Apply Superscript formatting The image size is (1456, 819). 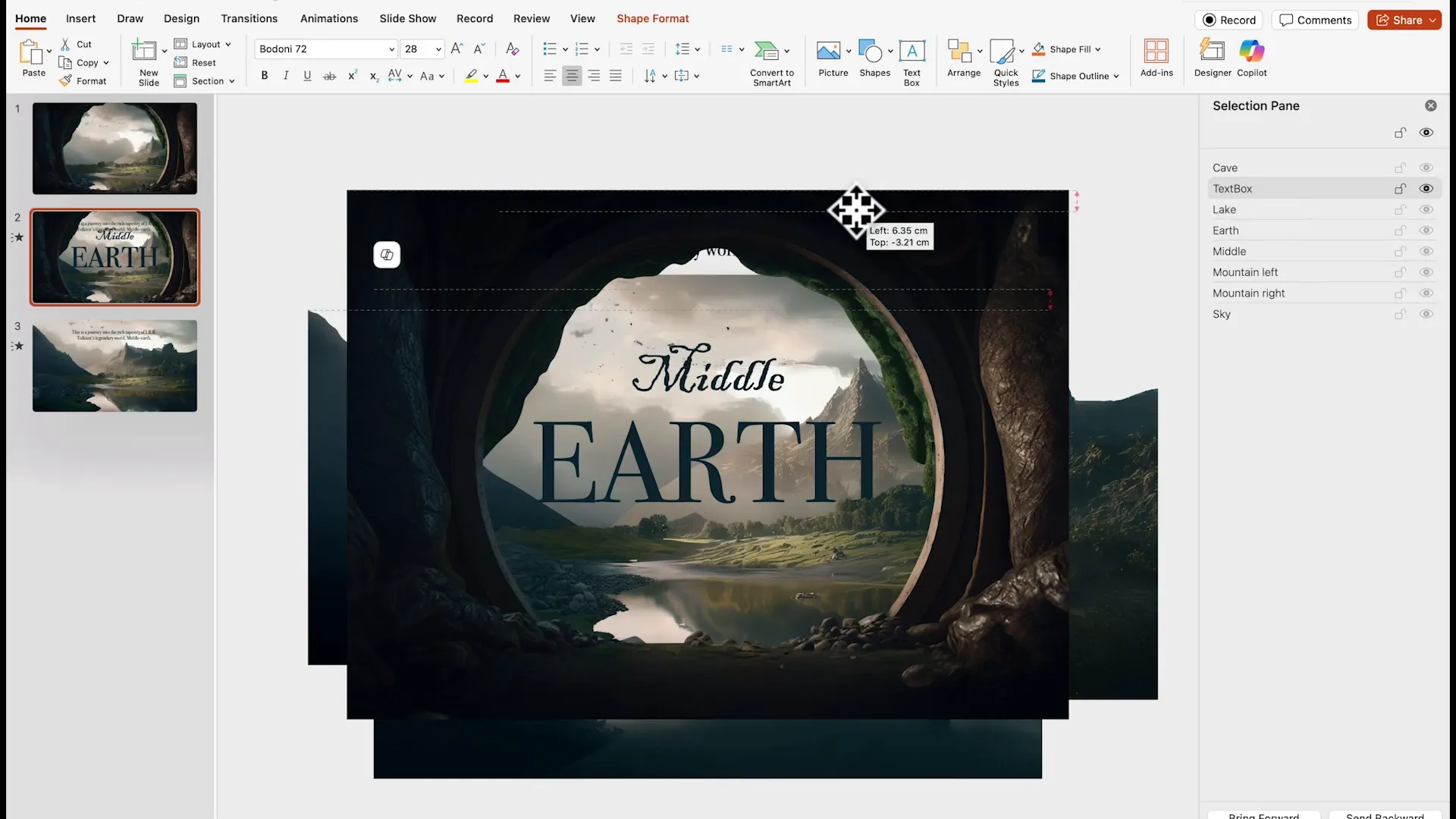[x=352, y=75]
